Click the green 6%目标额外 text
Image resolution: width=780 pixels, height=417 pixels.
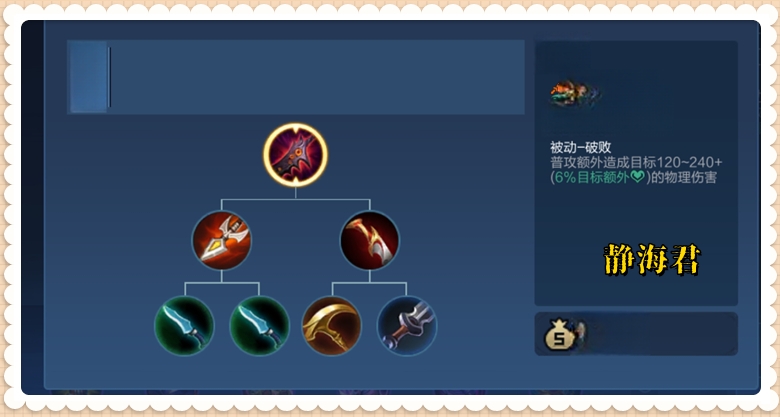pos(592,177)
